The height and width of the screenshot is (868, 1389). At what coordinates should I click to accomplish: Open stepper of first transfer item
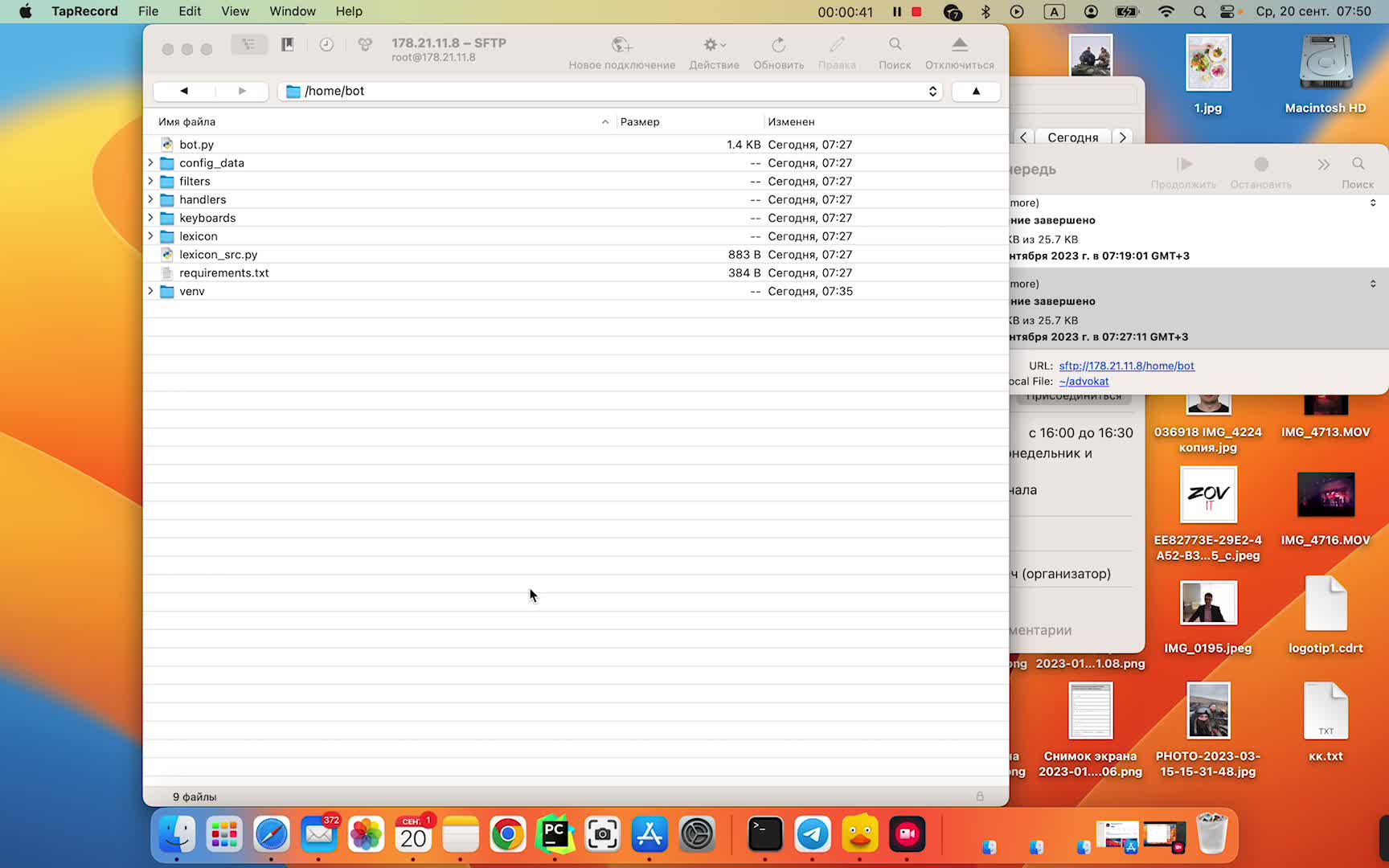(x=1373, y=203)
